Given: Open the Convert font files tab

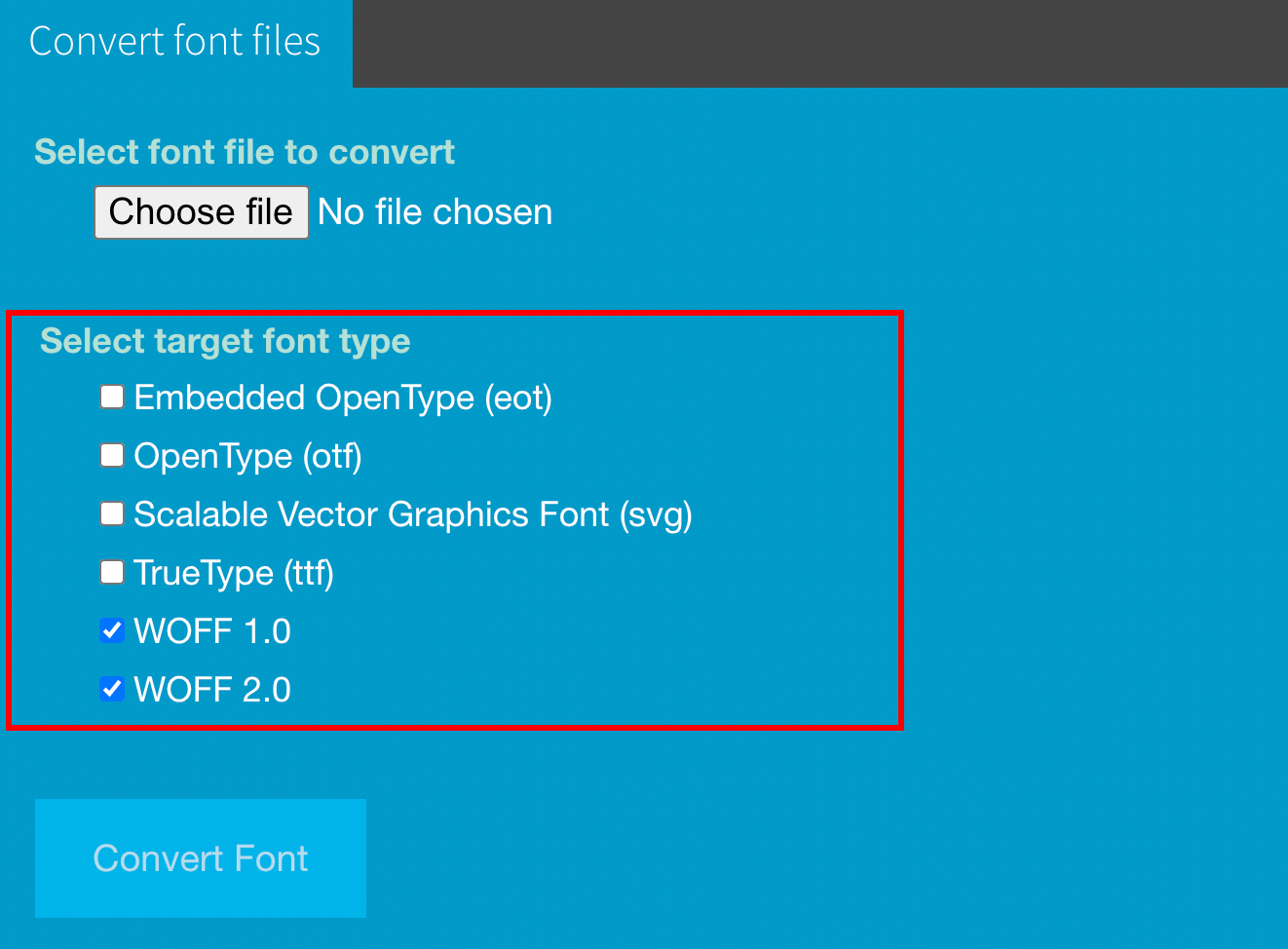Looking at the screenshot, I should [175, 42].
